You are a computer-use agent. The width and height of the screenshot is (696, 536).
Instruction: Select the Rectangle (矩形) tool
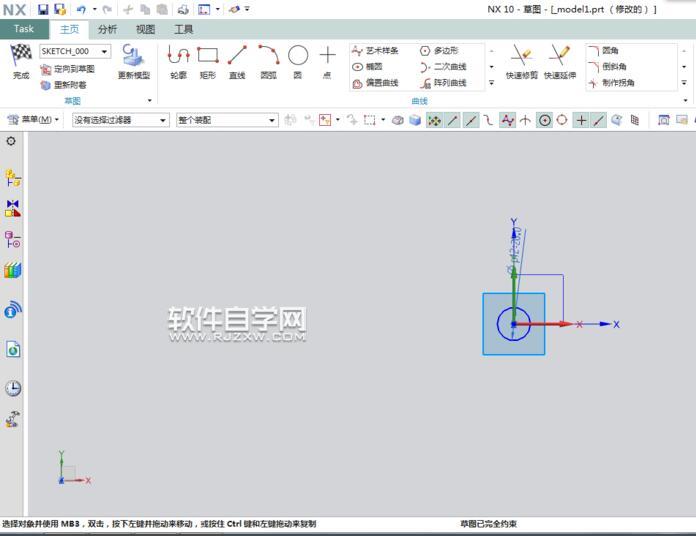[208, 62]
